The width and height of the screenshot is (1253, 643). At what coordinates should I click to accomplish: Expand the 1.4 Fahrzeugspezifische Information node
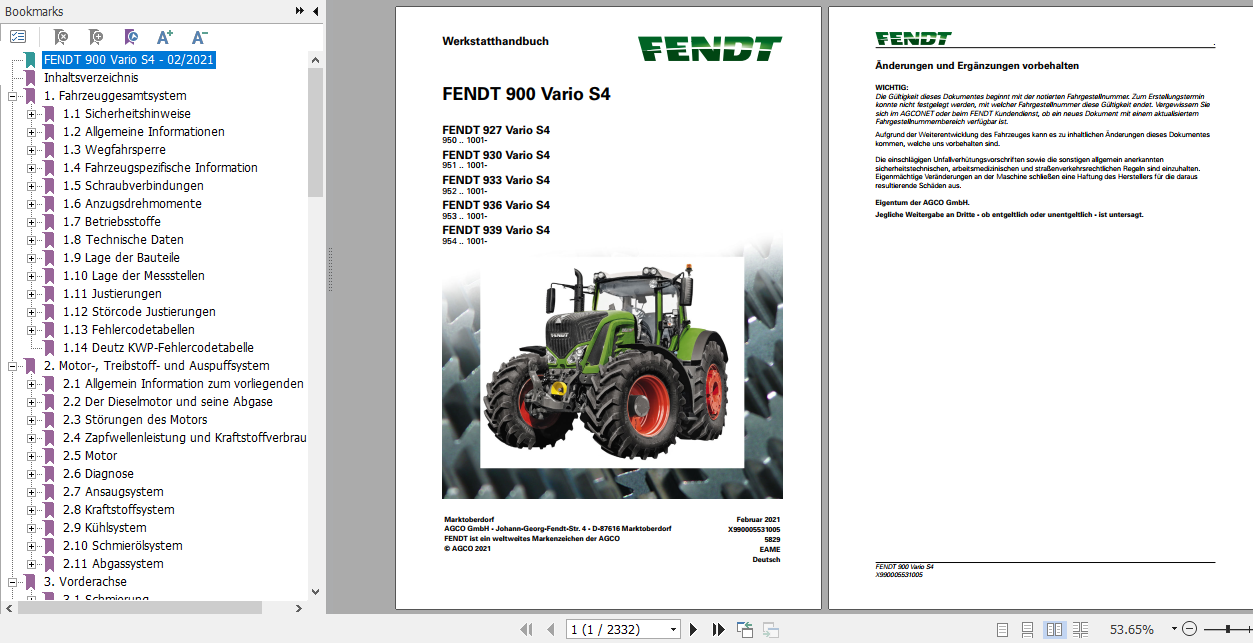[31, 168]
